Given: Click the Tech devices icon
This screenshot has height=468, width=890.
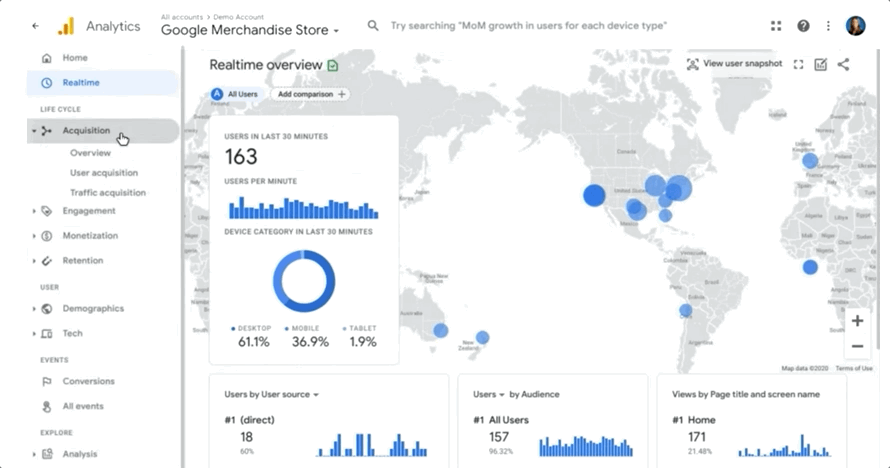Looking at the screenshot, I should (47, 334).
